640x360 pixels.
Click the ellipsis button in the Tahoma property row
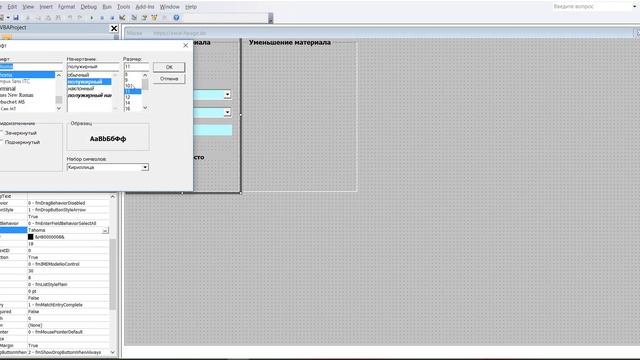(105, 231)
